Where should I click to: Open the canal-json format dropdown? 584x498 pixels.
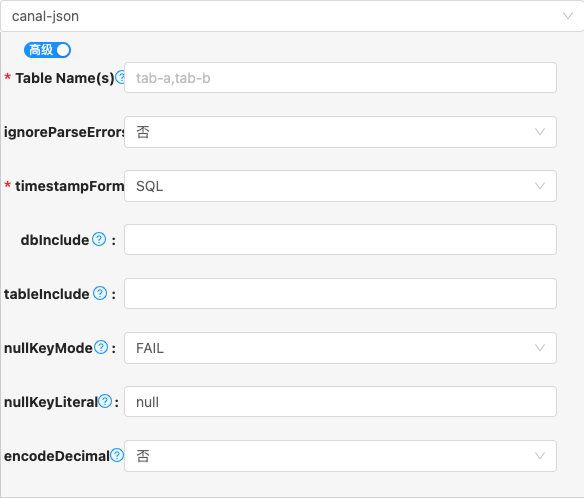coord(292,16)
